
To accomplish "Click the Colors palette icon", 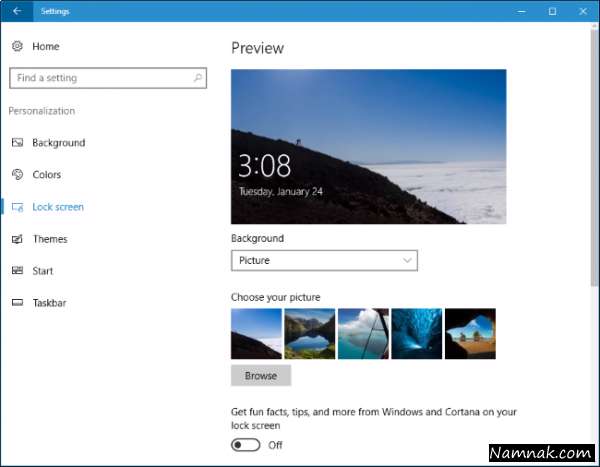I will click(x=17, y=175).
